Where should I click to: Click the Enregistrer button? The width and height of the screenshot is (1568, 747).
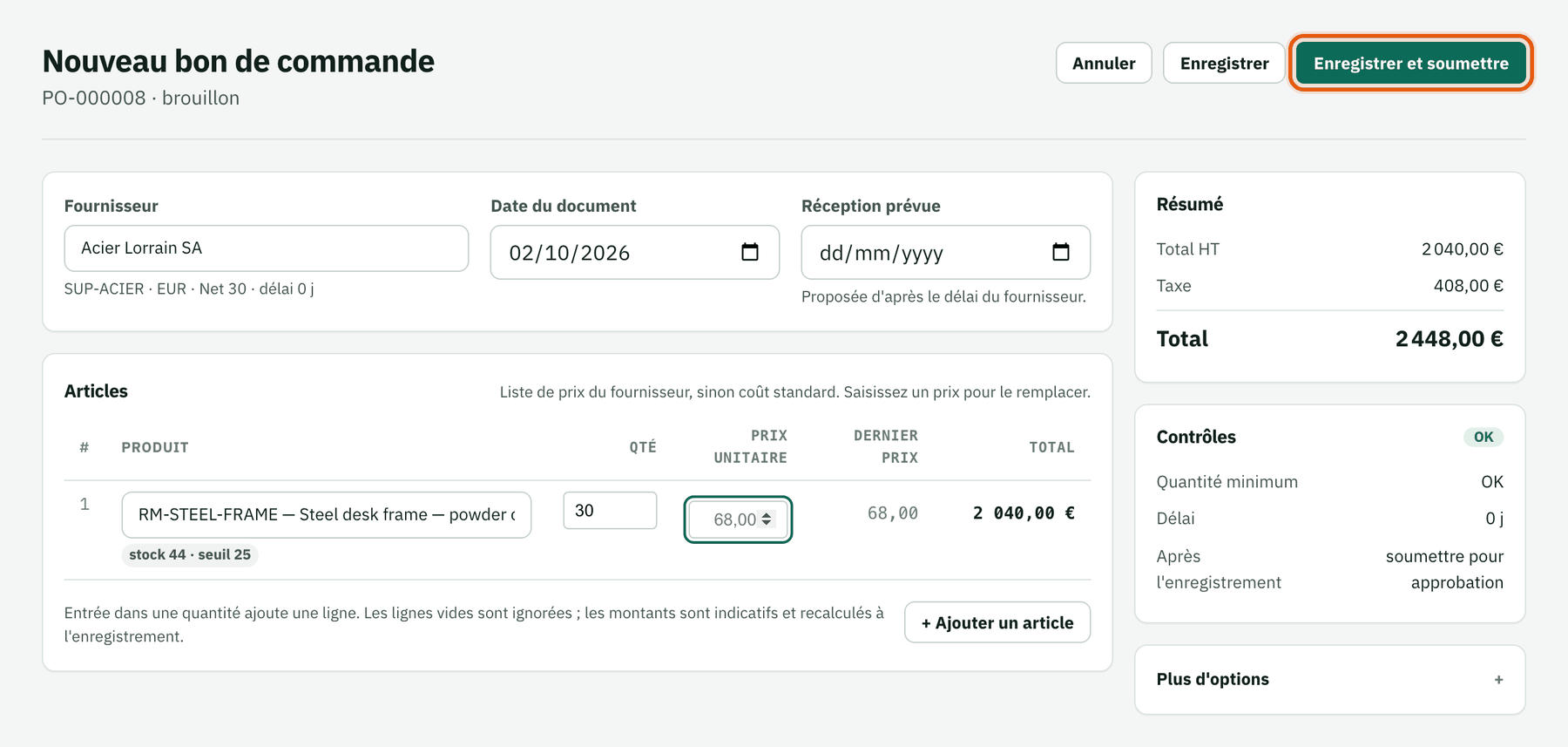1224,63
